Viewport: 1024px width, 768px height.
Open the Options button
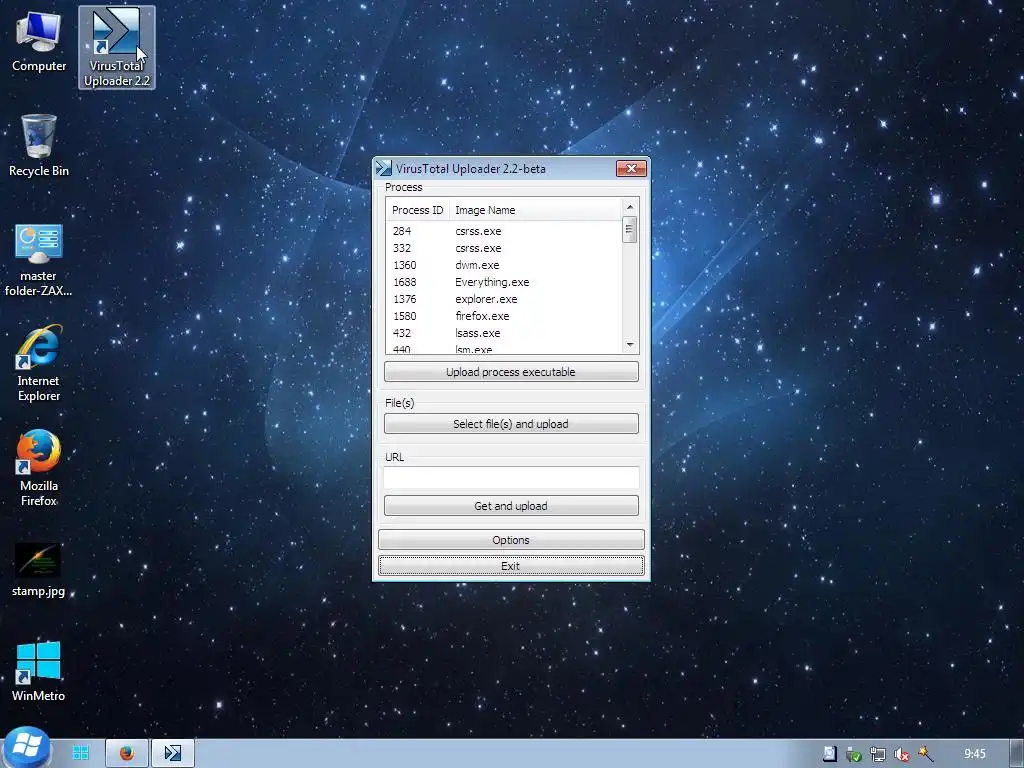pos(511,539)
